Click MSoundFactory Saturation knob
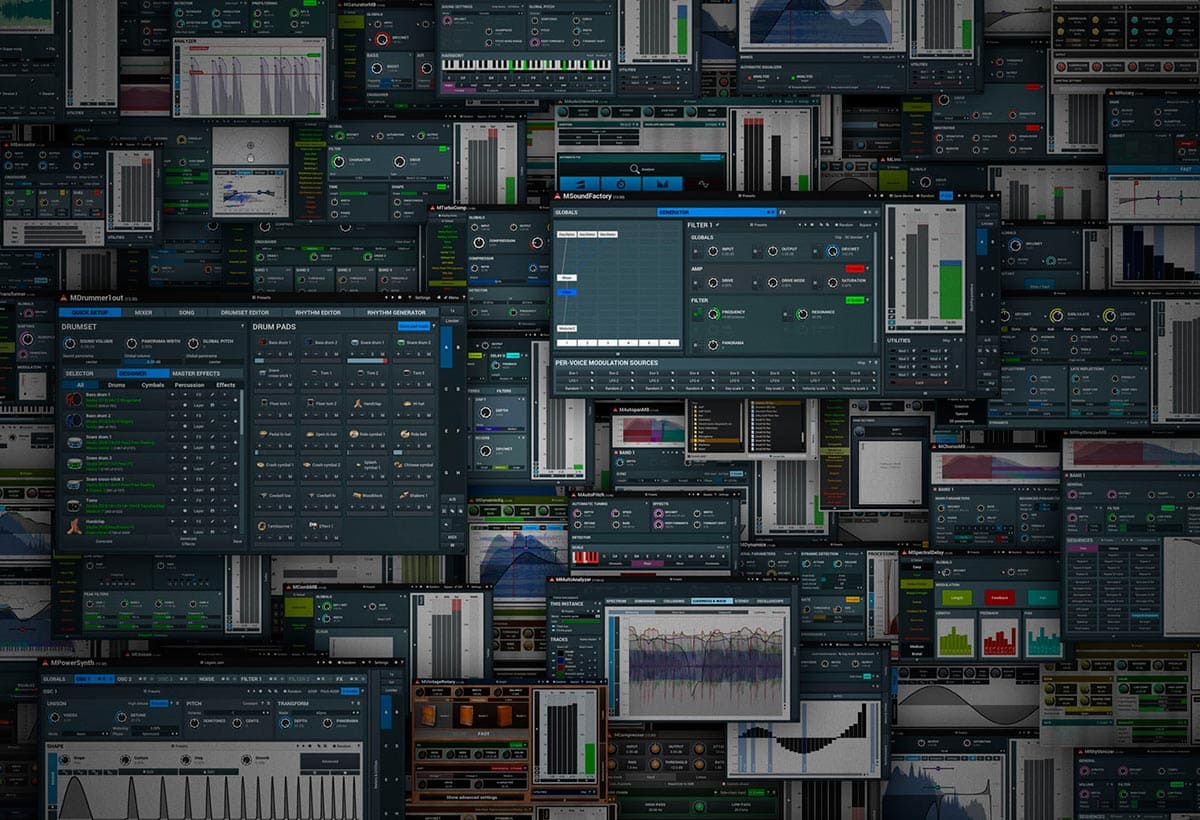 (832, 282)
